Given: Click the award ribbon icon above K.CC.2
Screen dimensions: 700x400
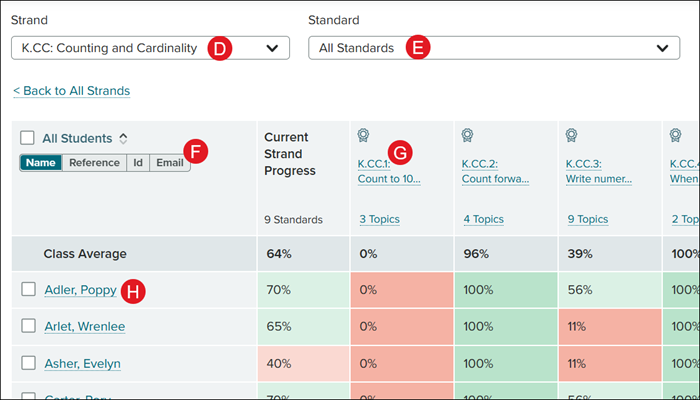Looking at the screenshot, I should tap(467, 136).
